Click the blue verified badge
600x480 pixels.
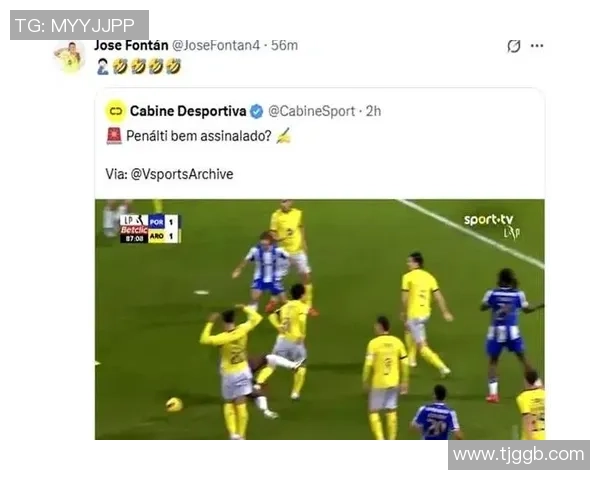coord(256,111)
